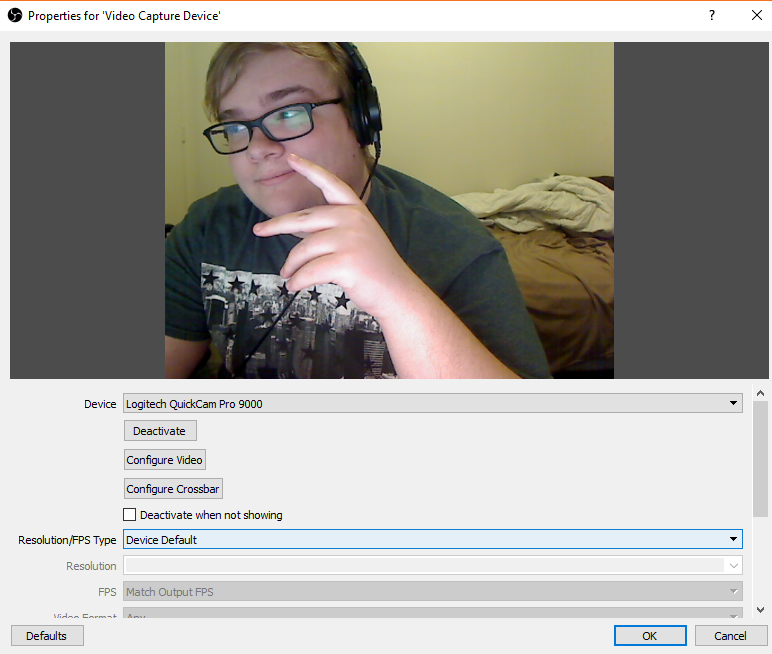Toggle Deactivate when not showing checkbox
Viewport: 772px width, 654px height.
[x=129, y=515]
